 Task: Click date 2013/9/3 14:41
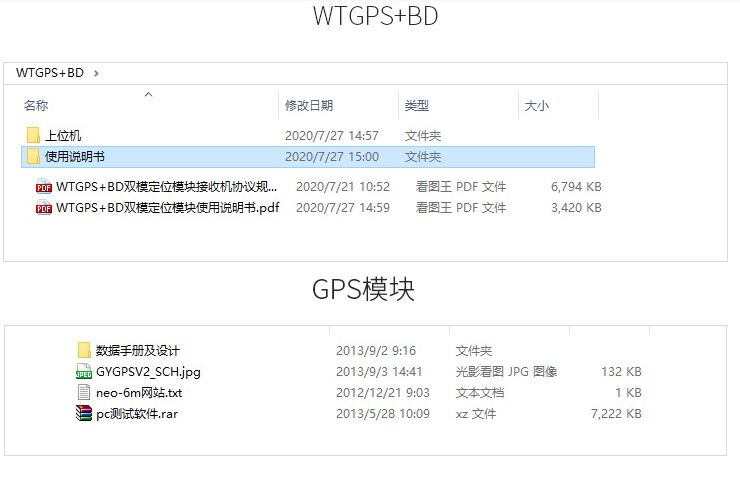click(x=379, y=372)
